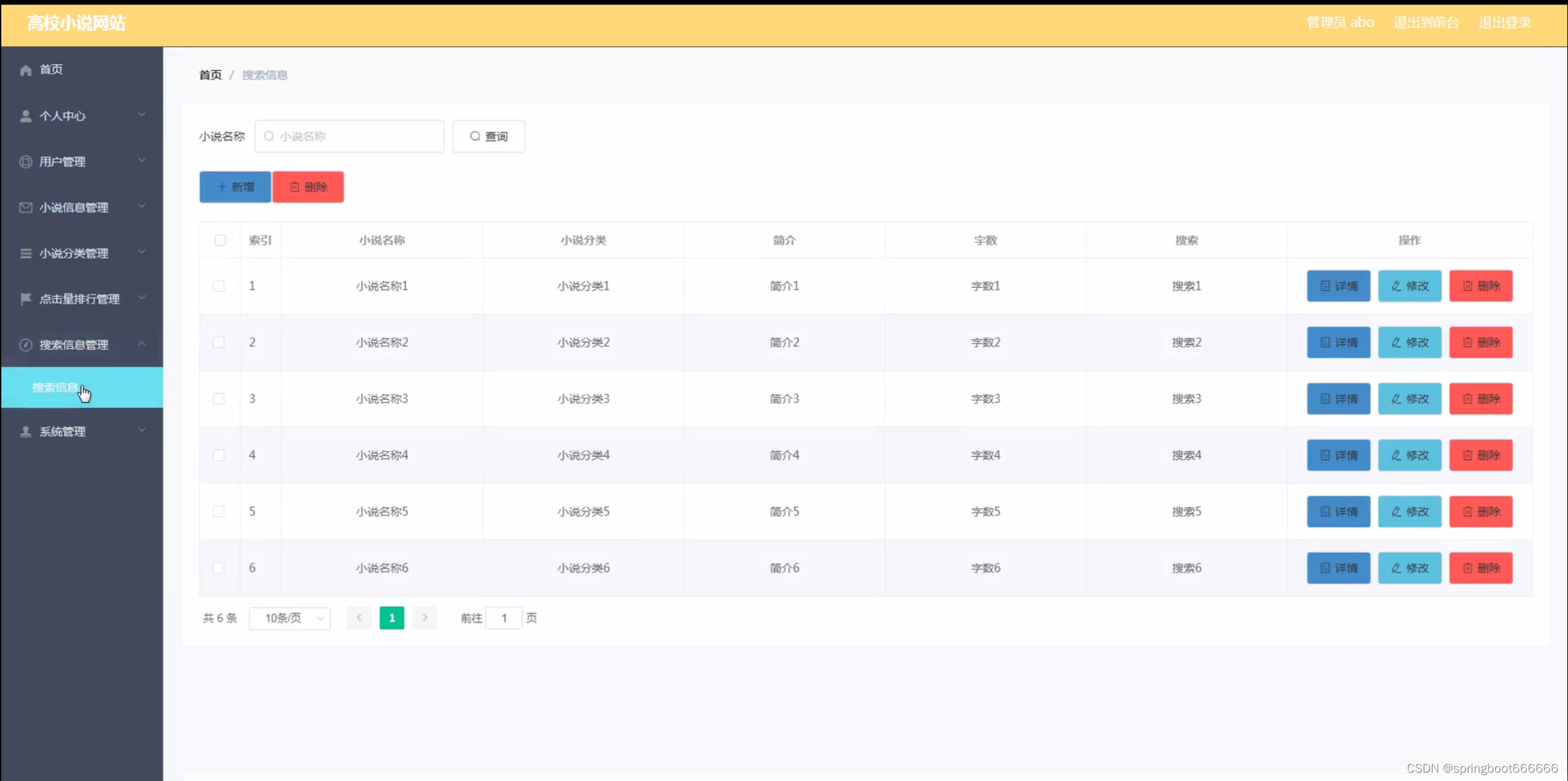Click the user icon beside 系统管理
Screen dimensions: 1568x781
[26, 432]
